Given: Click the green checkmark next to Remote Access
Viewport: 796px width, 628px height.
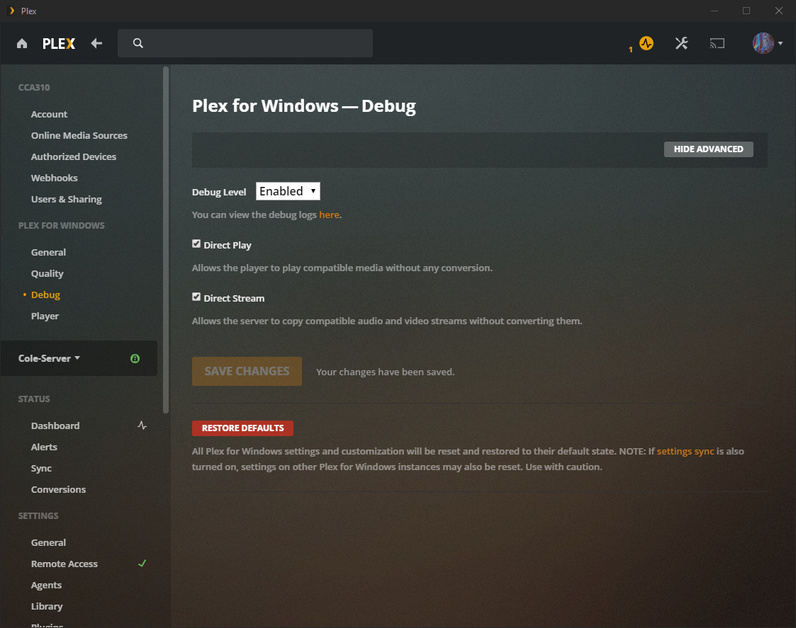Looking at the screenshot, I should pos(142,563).
